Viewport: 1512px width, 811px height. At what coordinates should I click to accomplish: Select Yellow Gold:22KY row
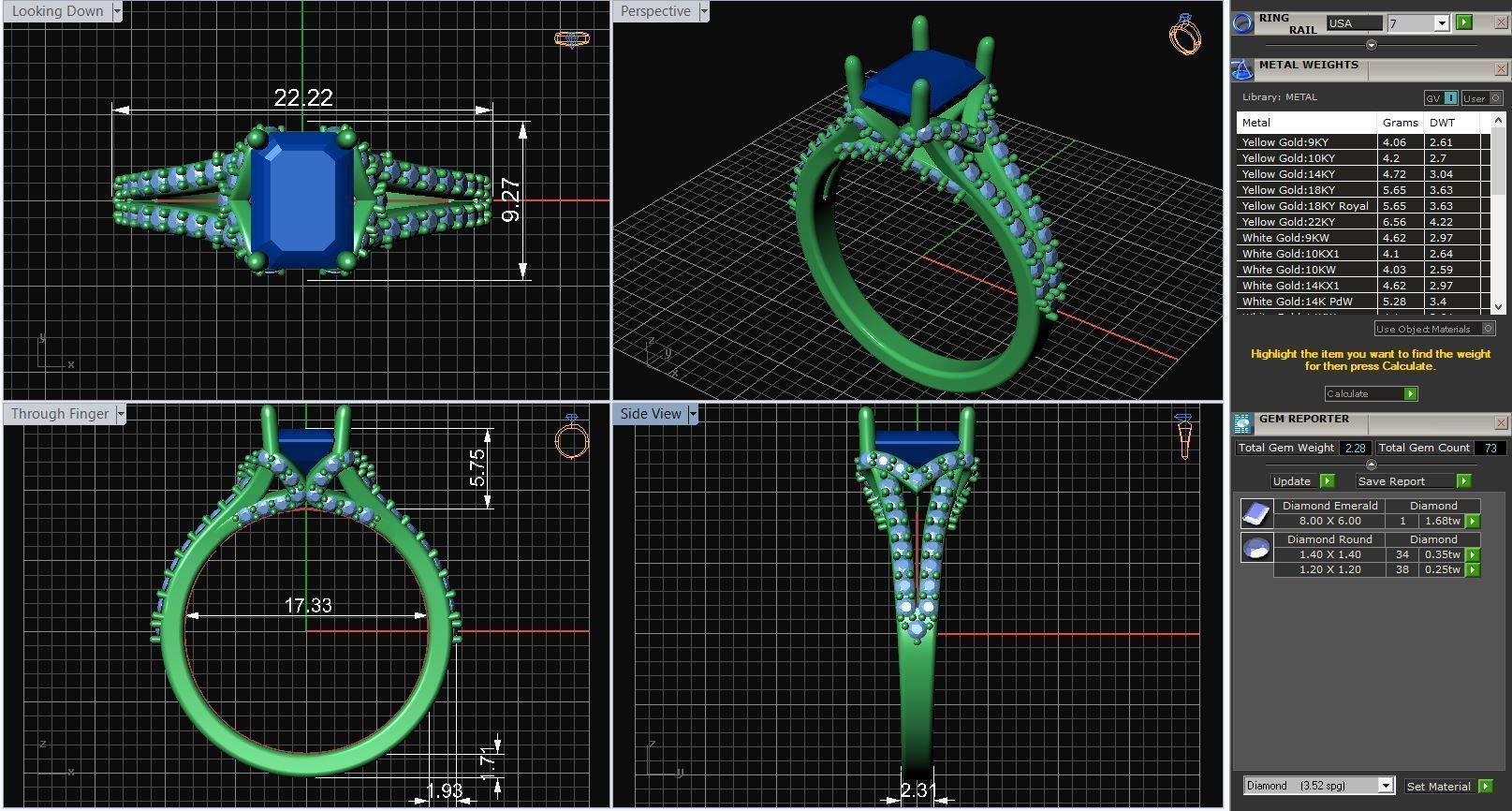[1364, 222]
